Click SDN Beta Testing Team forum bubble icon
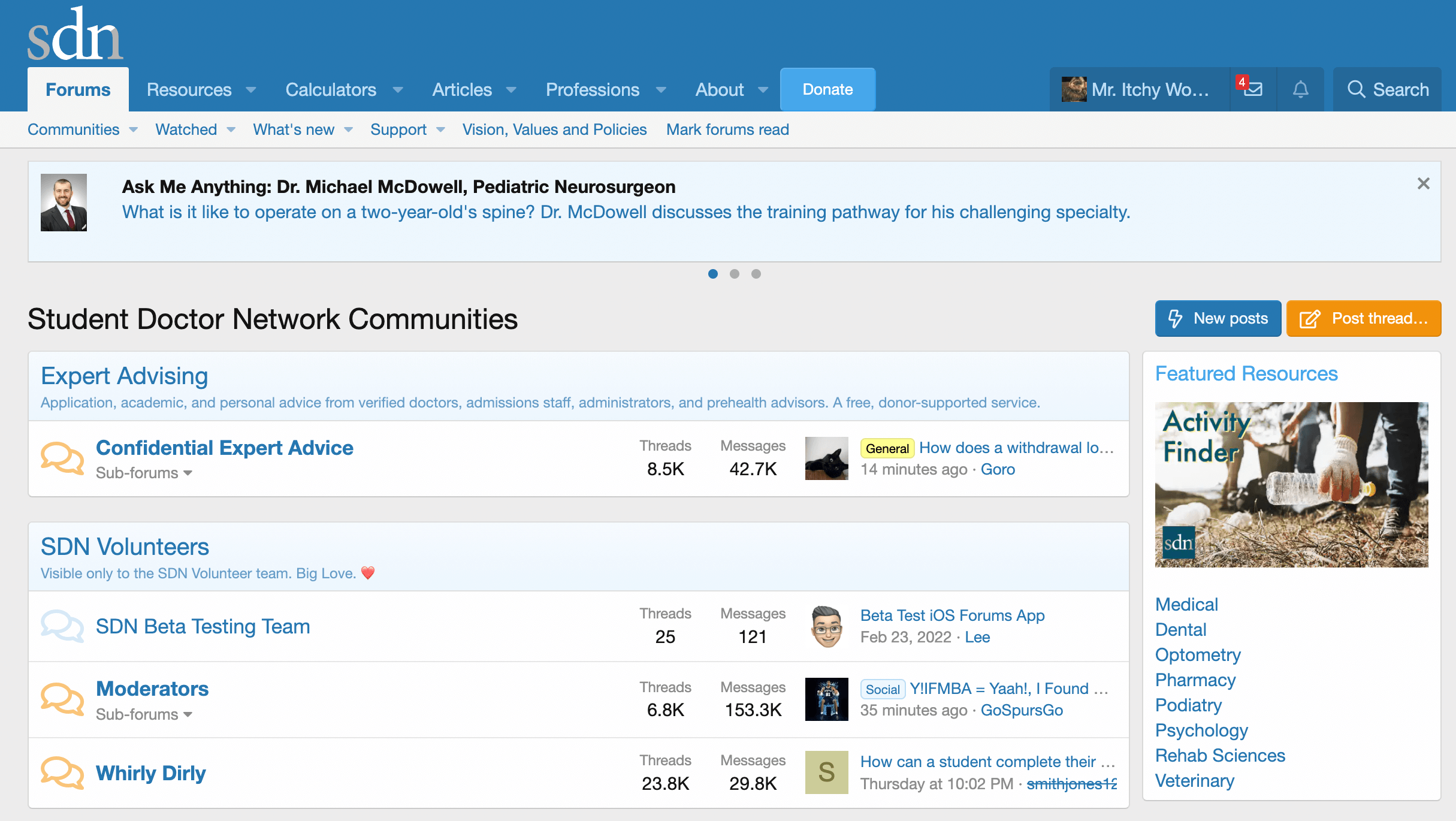 [62, 626]
